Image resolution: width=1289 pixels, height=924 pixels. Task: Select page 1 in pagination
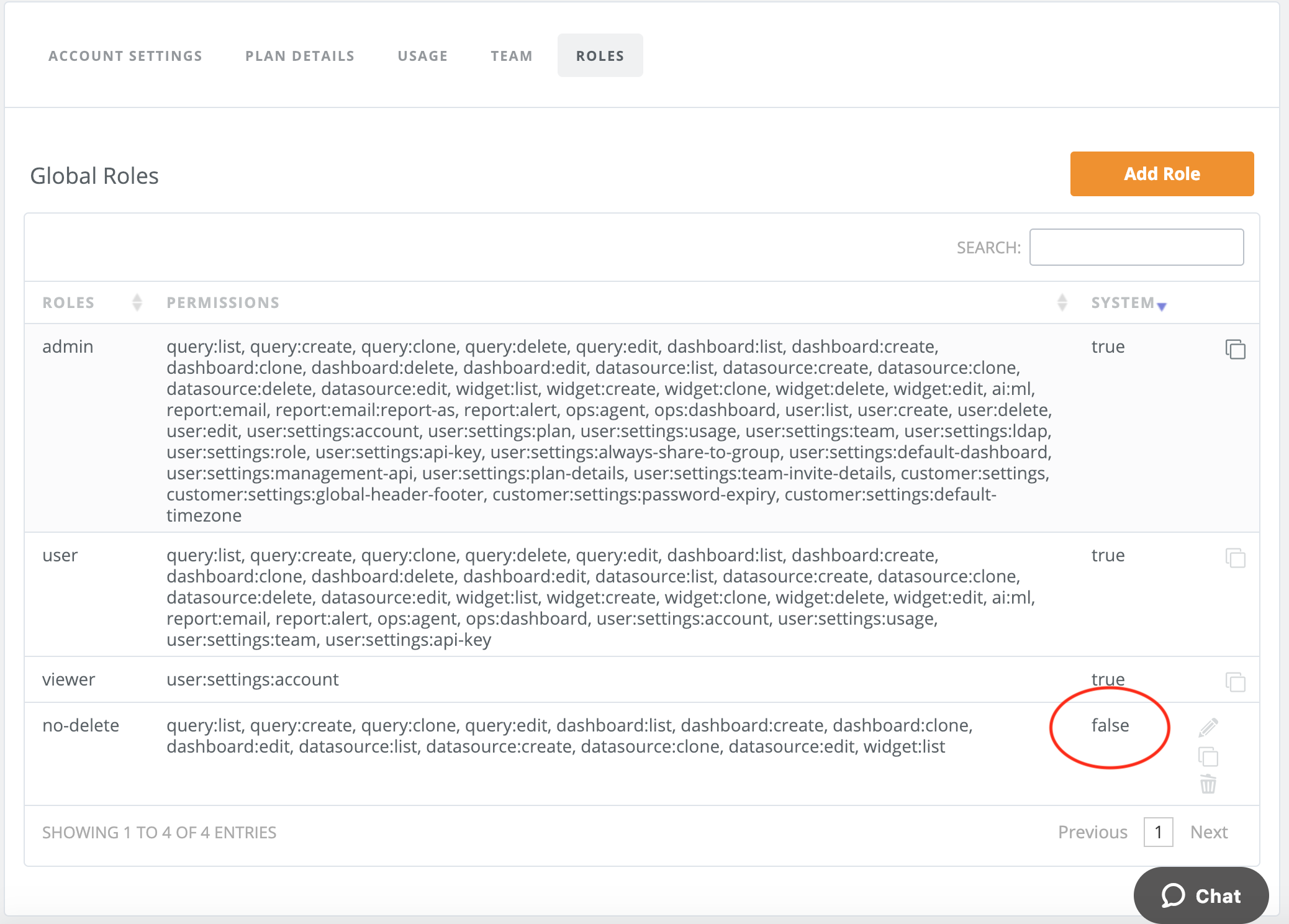1158,832
